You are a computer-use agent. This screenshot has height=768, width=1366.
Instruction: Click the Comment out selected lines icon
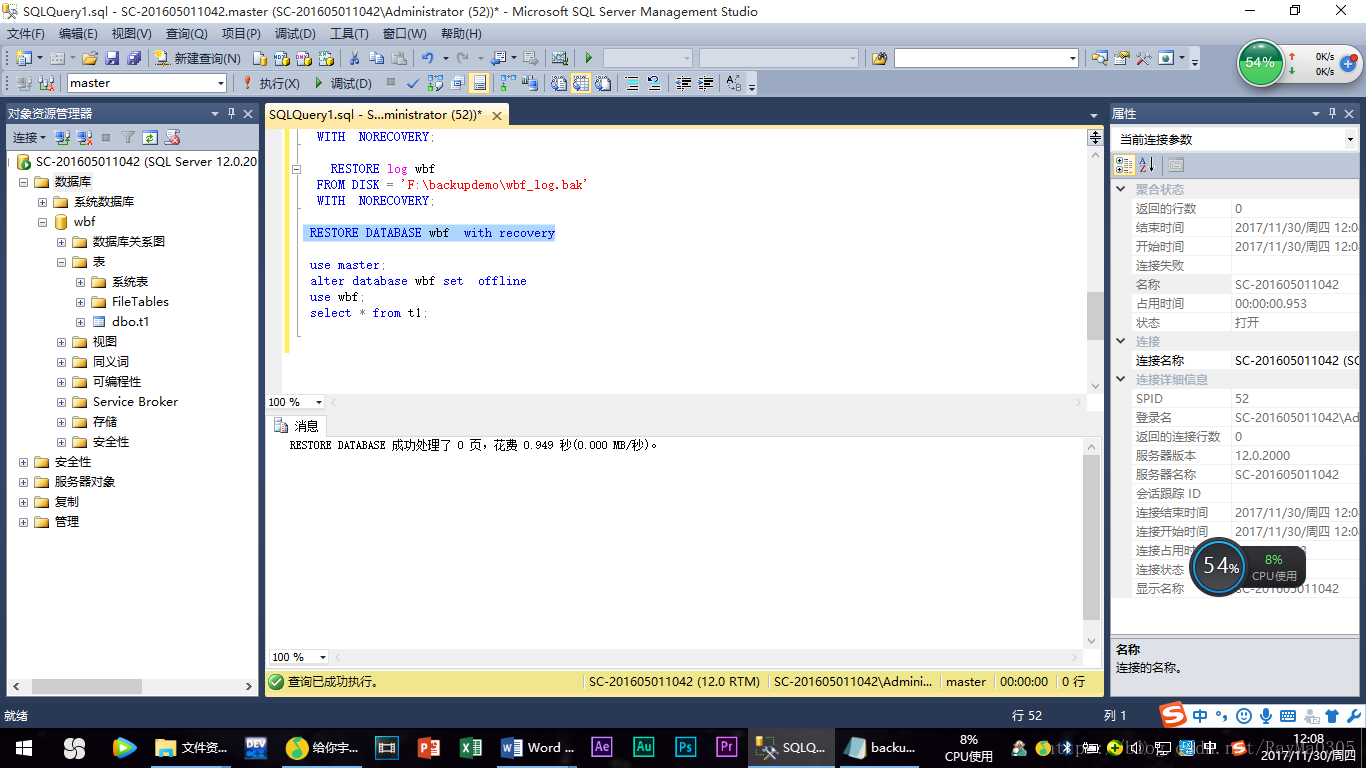click(631, 83)
